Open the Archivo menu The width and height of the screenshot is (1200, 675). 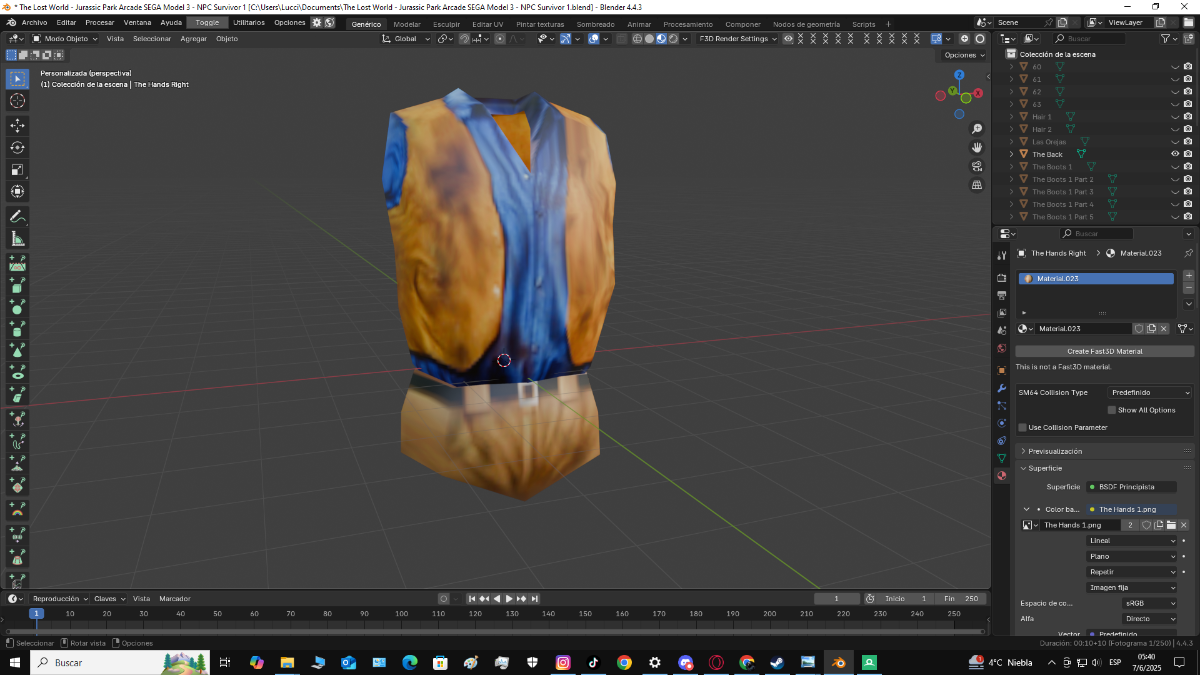pos(34,22)
